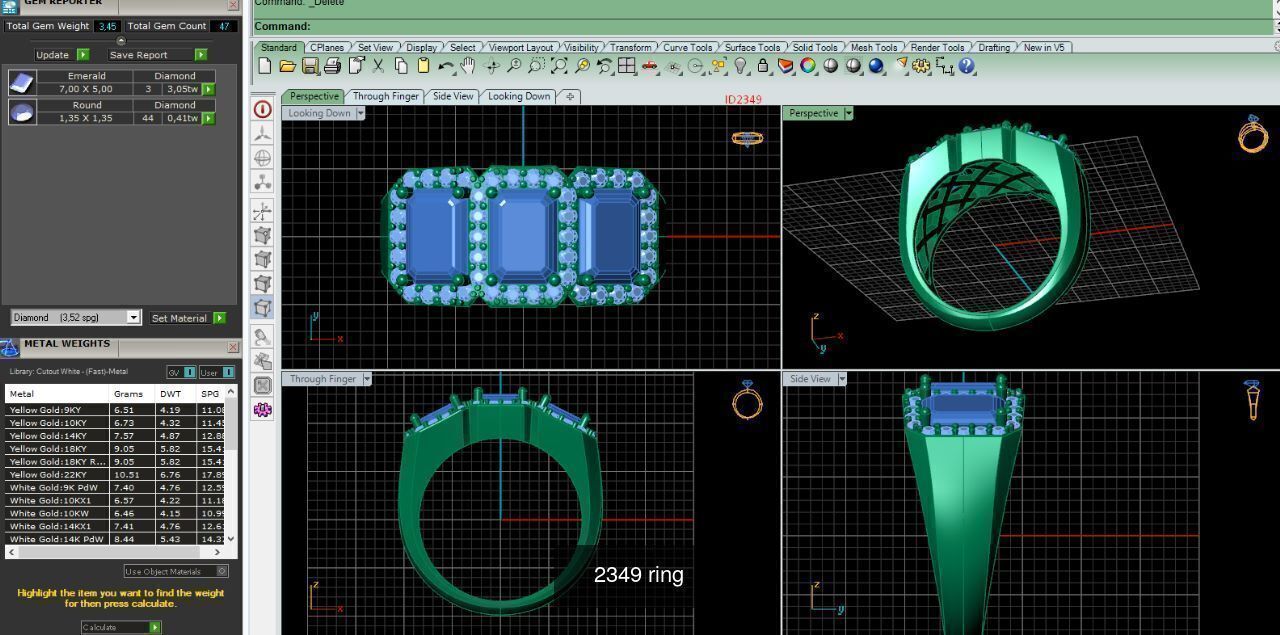This screenshot has height=635, width=1280.
Task: Close the Metal Weights panel
Action: tap(233, 347)
